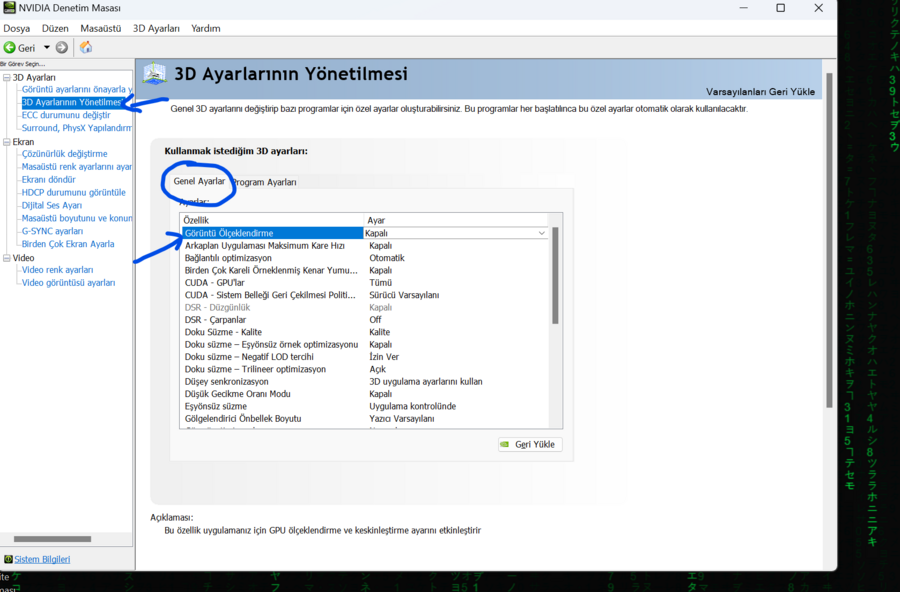
Task: Select the Düşey senkronizasyon row
Action: 365,381
